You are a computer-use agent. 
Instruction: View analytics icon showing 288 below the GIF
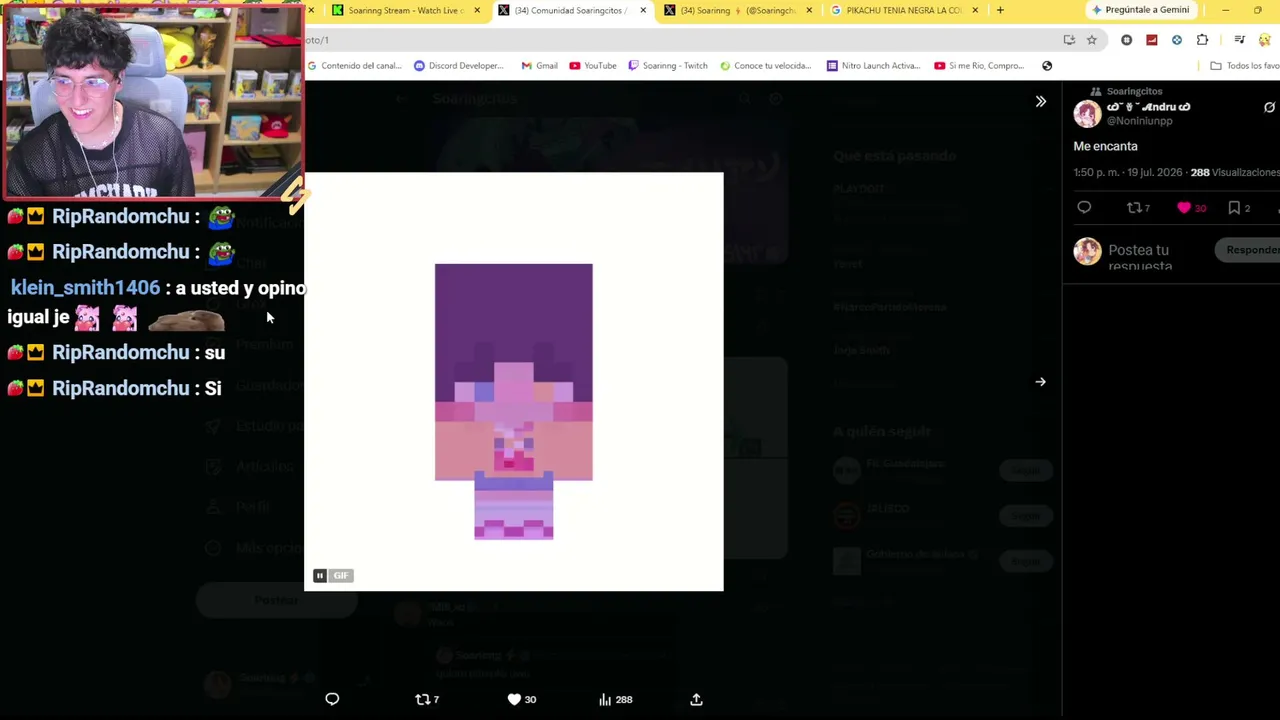click(615, 699)
